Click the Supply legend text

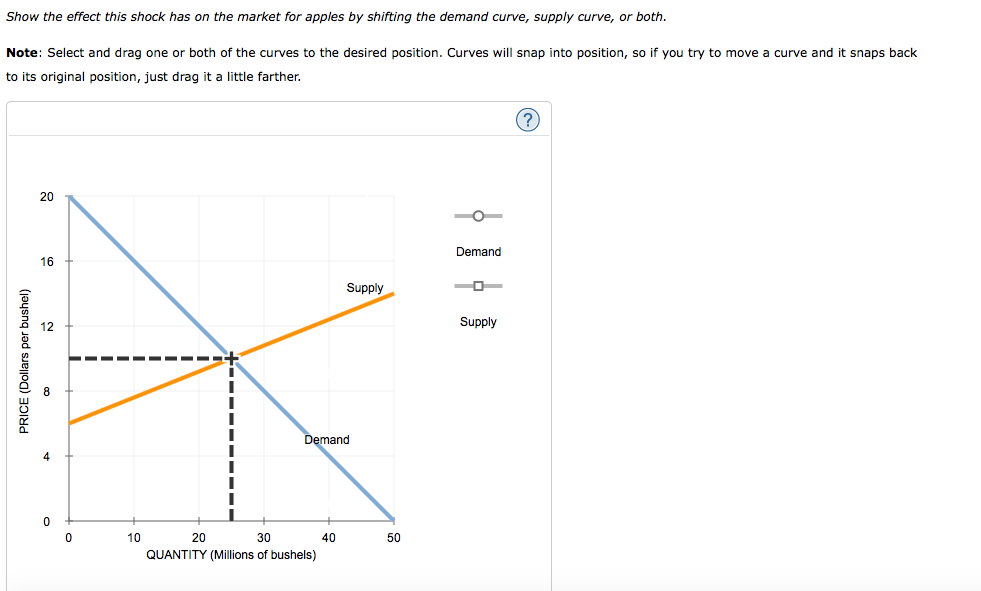pos(477,321)
